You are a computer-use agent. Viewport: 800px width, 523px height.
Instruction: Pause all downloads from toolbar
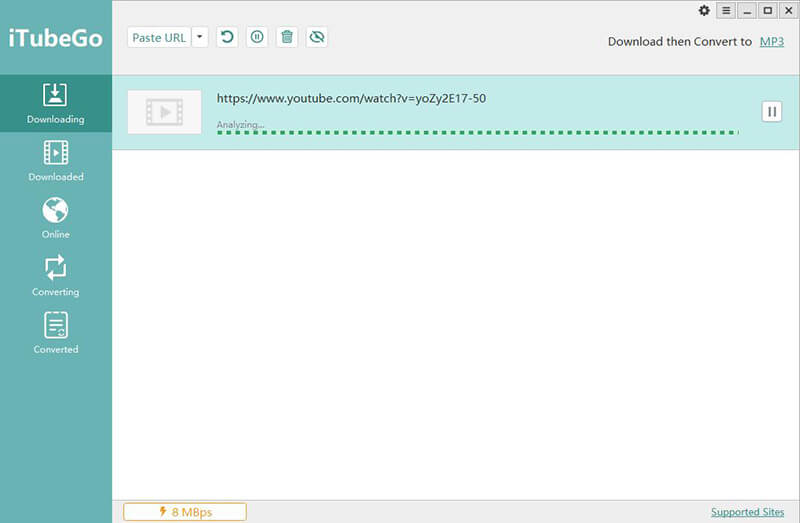[257, 37]
